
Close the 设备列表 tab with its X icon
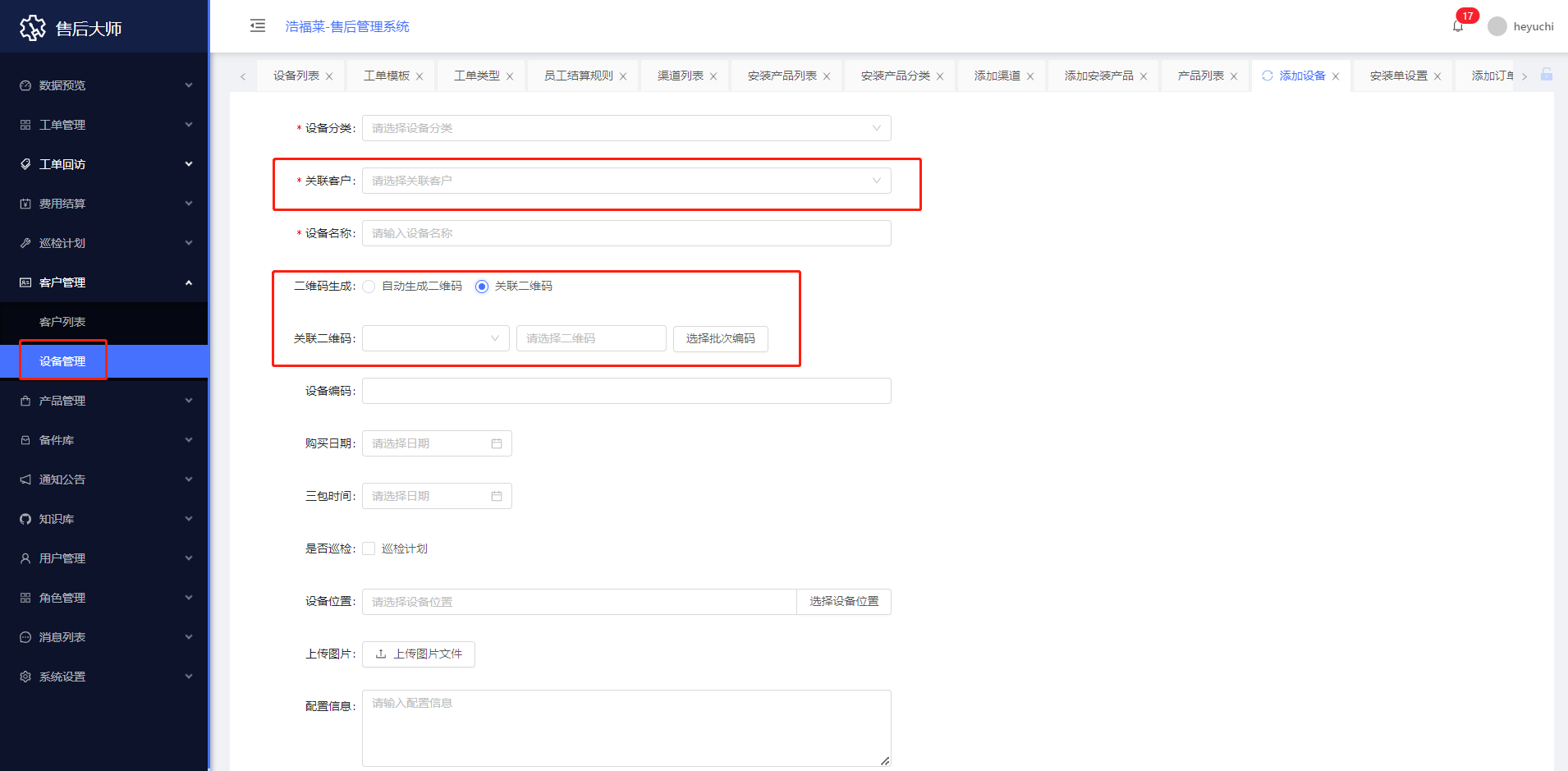pyautogui.click(x=329, y=76)
